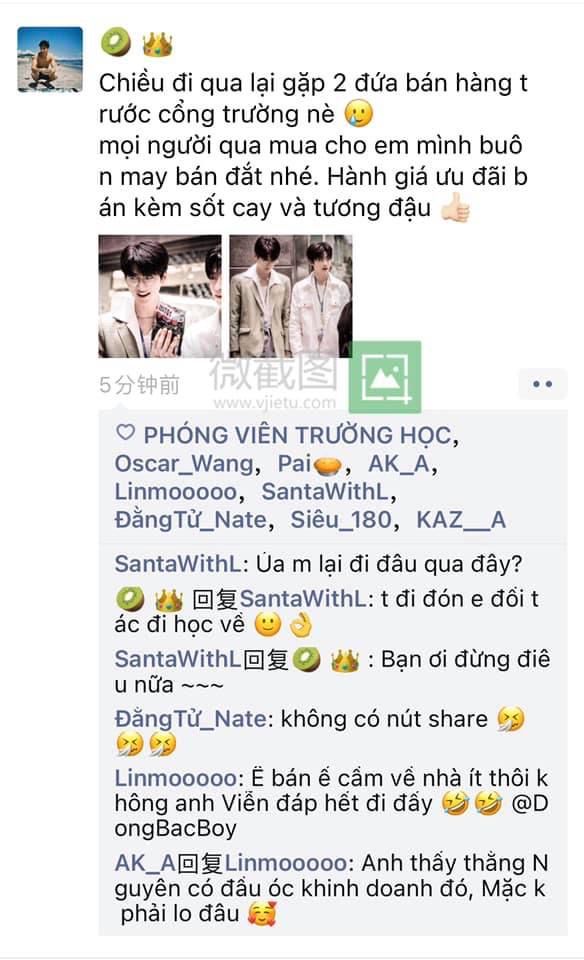This screenshot has width=584, height=960.
Task: Open KAZ__A profile in likes list
Action: click(461, 520)
